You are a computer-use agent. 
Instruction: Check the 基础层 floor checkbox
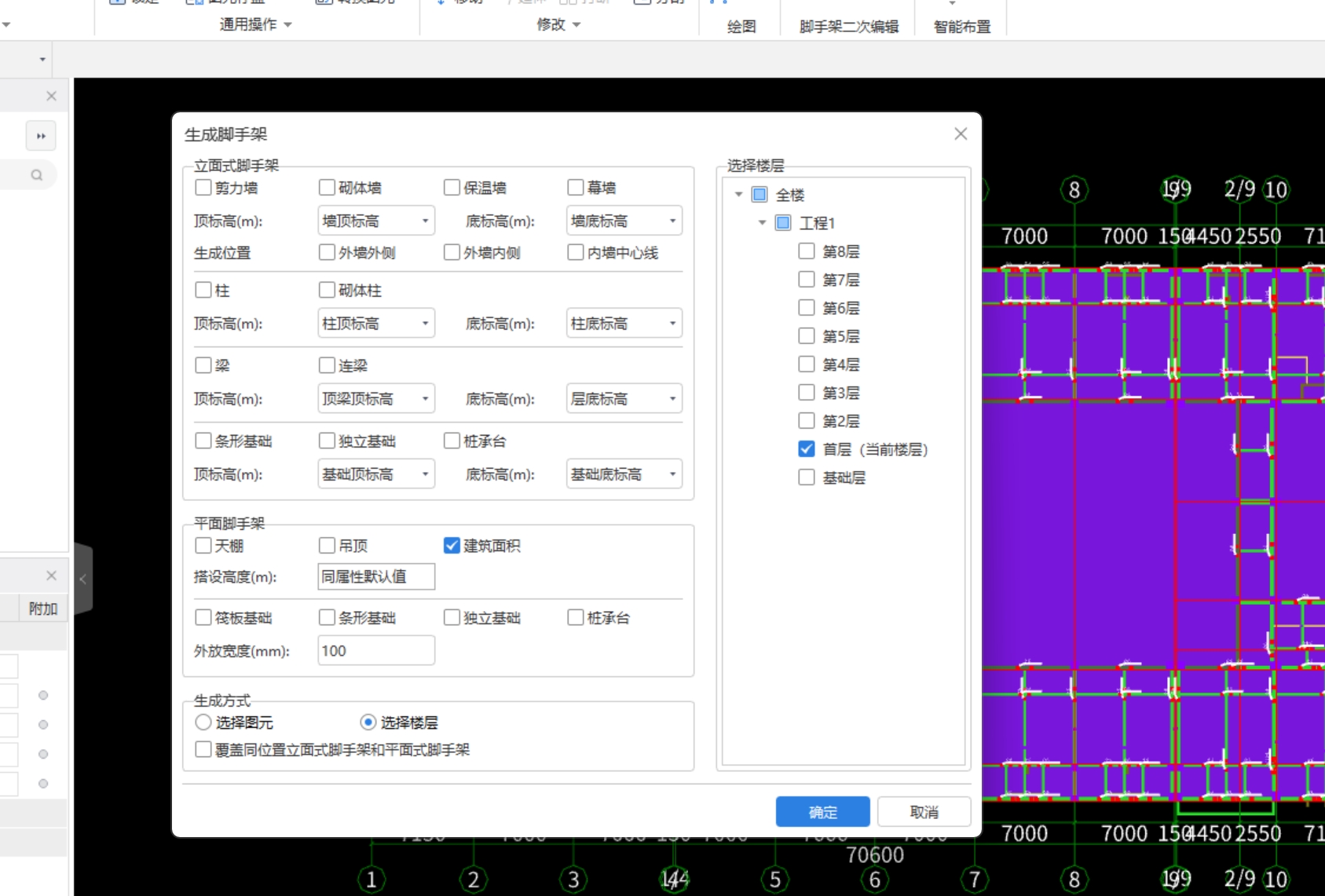807,477
